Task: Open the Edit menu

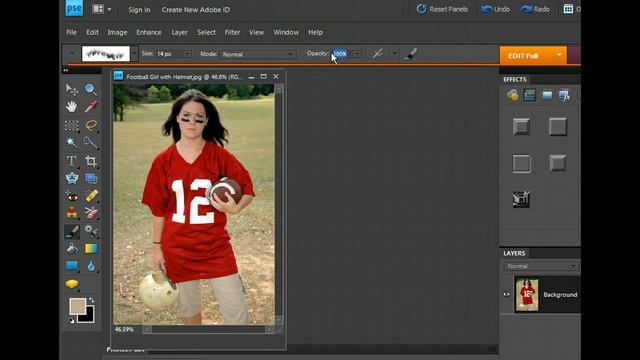Action: click(92, 32)
